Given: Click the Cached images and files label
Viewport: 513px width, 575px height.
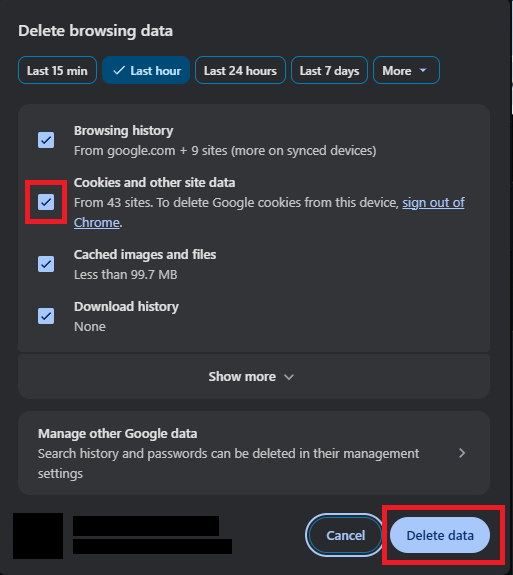Looking at the screenshot, I should click(x=145, y=254).
